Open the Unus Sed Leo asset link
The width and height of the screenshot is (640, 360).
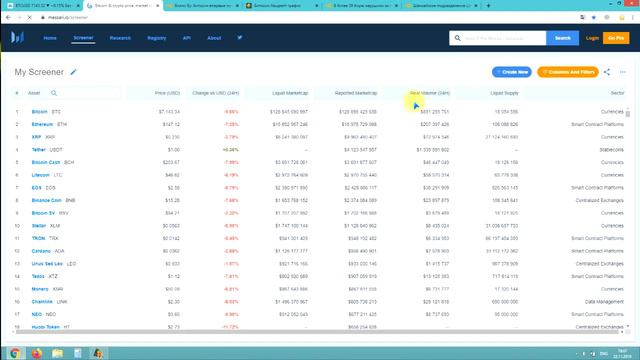coord(47,264)
